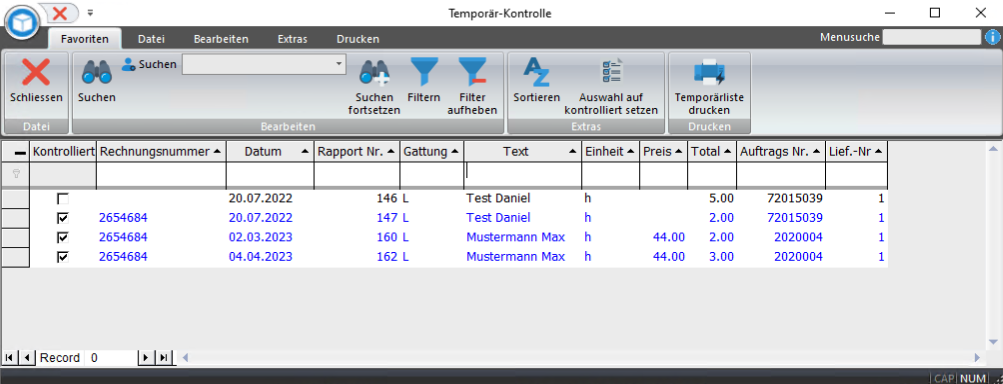Jump to first record navigation button

tap(9, 358)
